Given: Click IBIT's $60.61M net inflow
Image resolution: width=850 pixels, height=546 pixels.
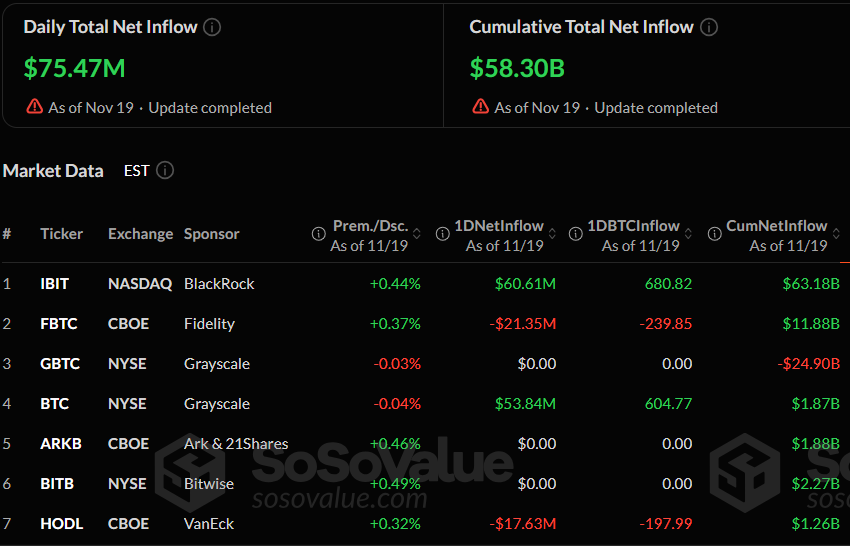Looking at the screenshot, I should click(525, 284).
